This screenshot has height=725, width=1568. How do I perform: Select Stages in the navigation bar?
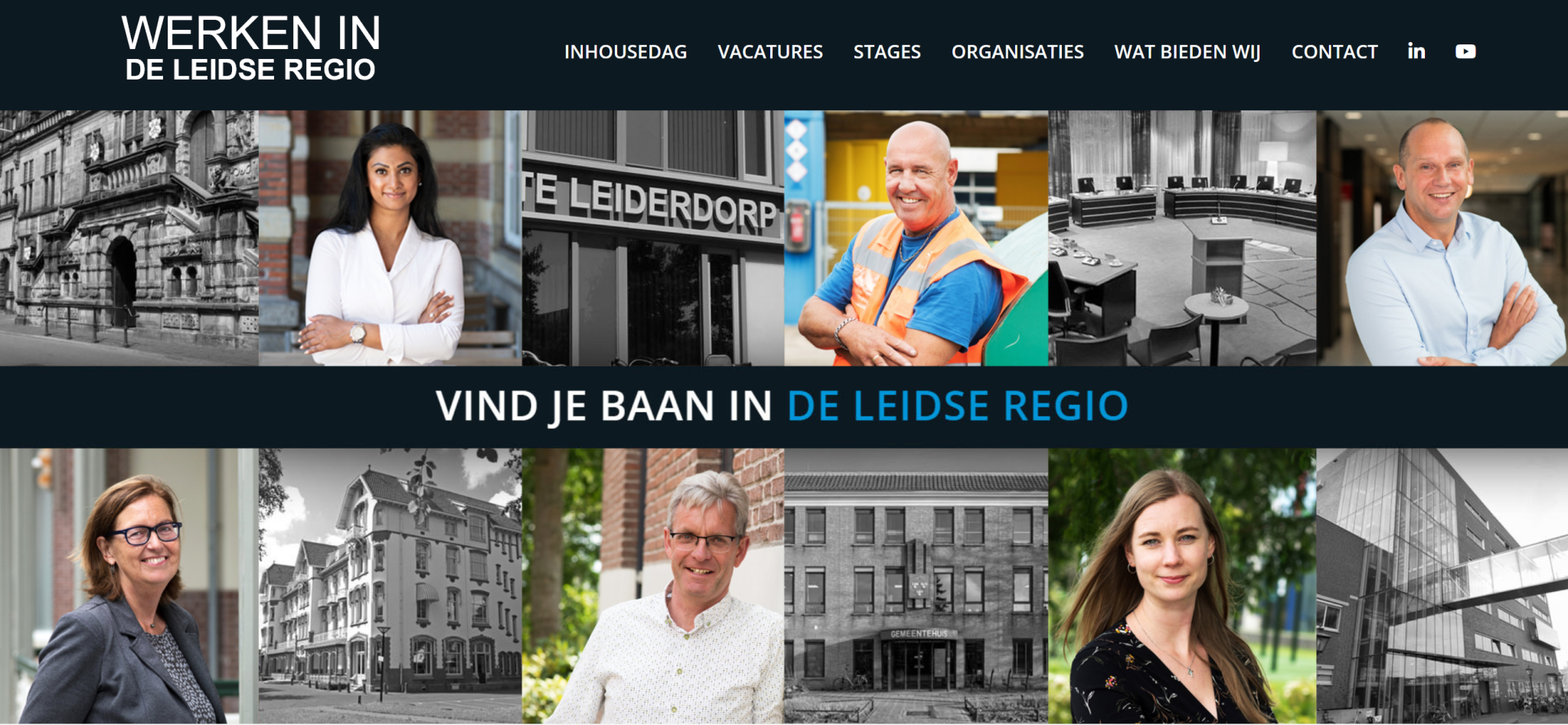tap(887, 52)
